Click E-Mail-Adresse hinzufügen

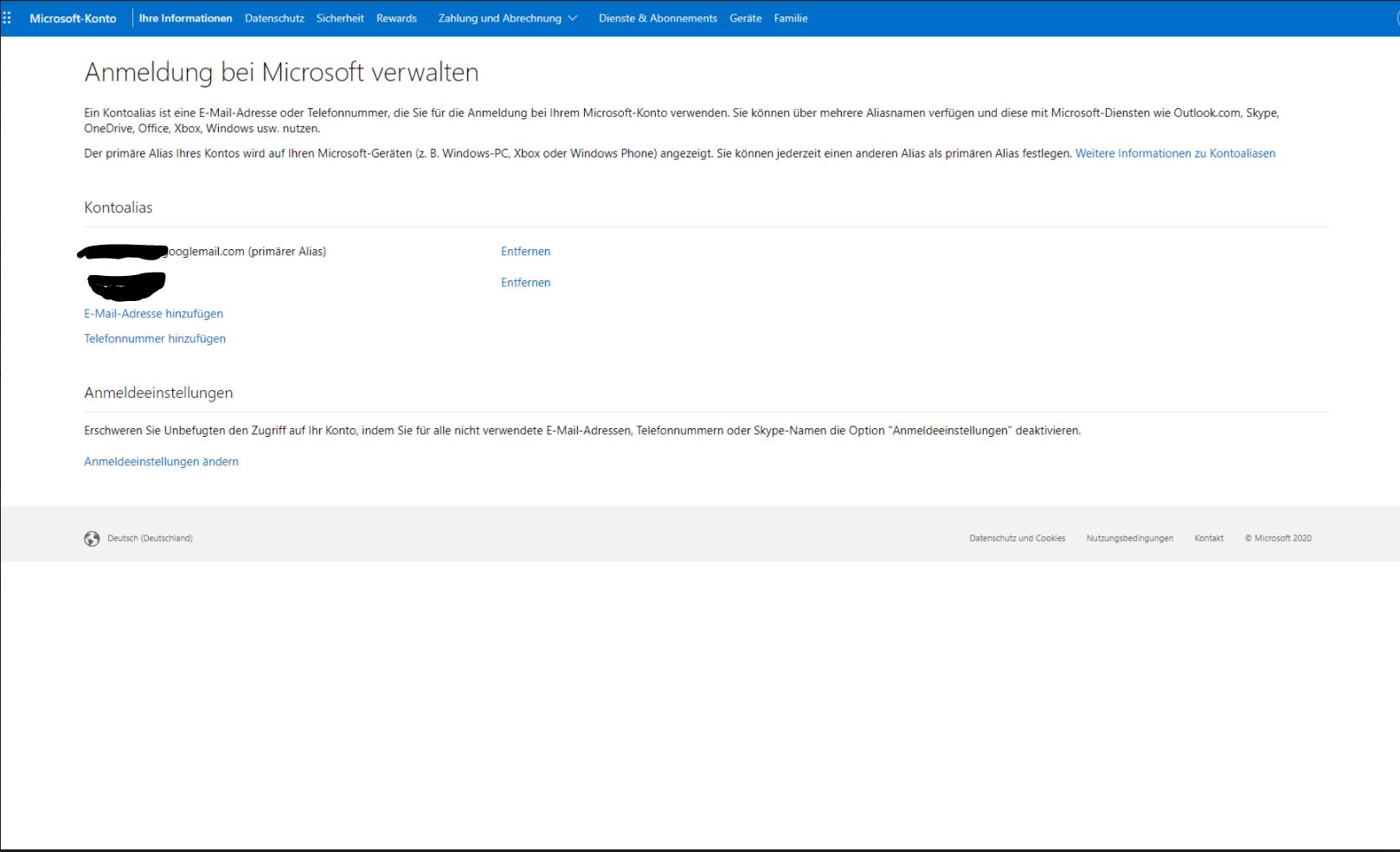pos(153,314)
